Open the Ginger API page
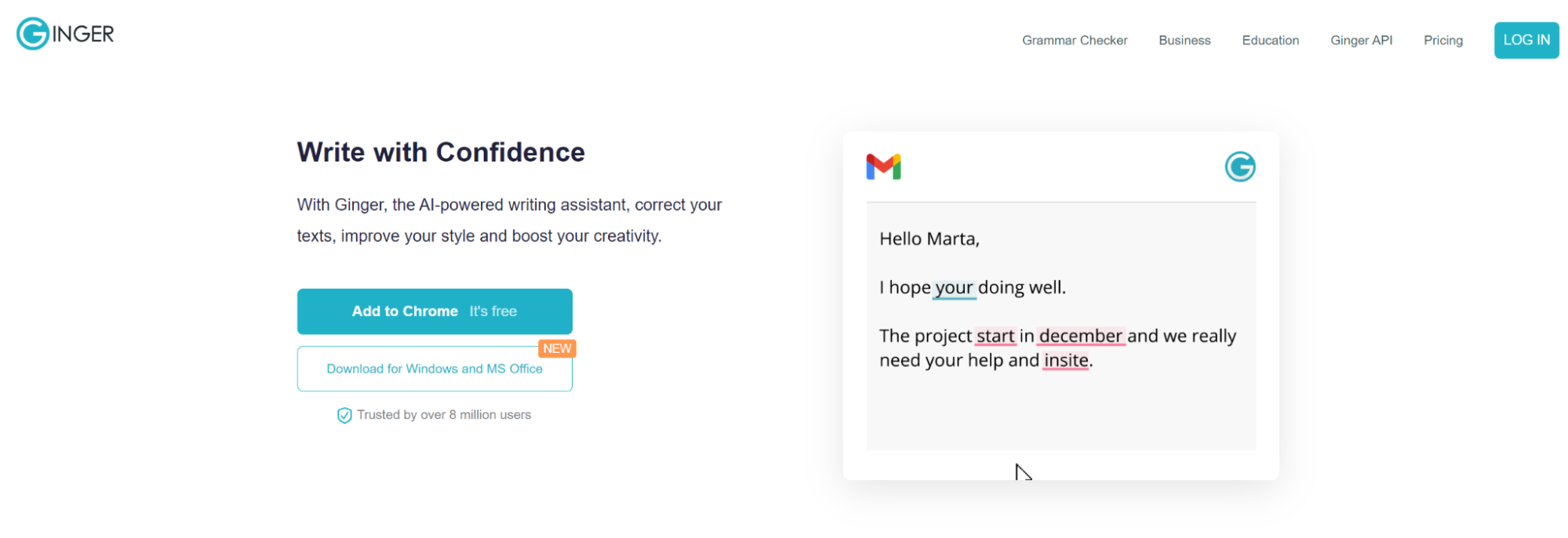Screen dimensions: 1568x538 (x=1362, y=40)
